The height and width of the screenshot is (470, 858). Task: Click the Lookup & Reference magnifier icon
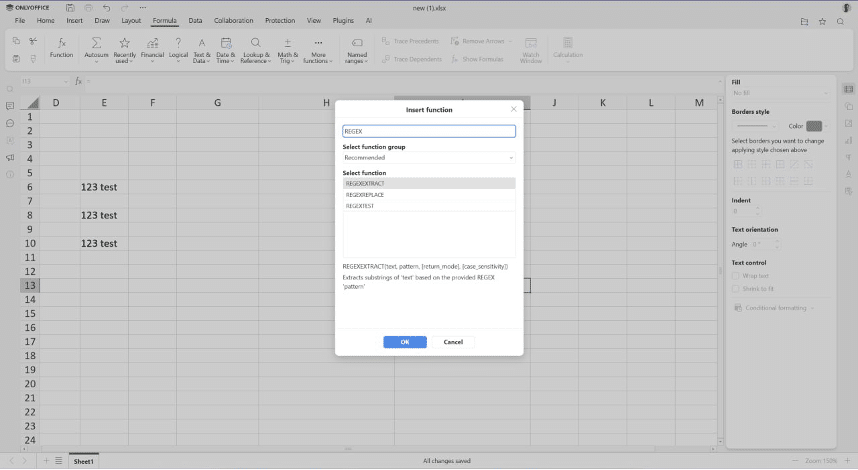click(255, 43)
